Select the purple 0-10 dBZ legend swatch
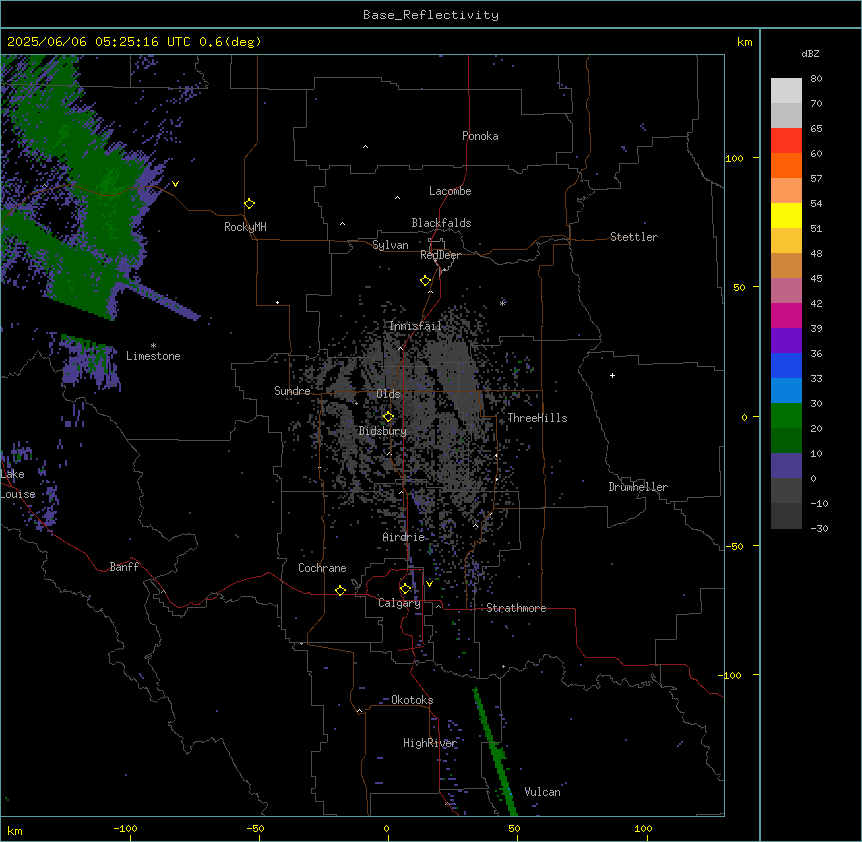This screenshot has width=862, height=842. tap(786, 466)
